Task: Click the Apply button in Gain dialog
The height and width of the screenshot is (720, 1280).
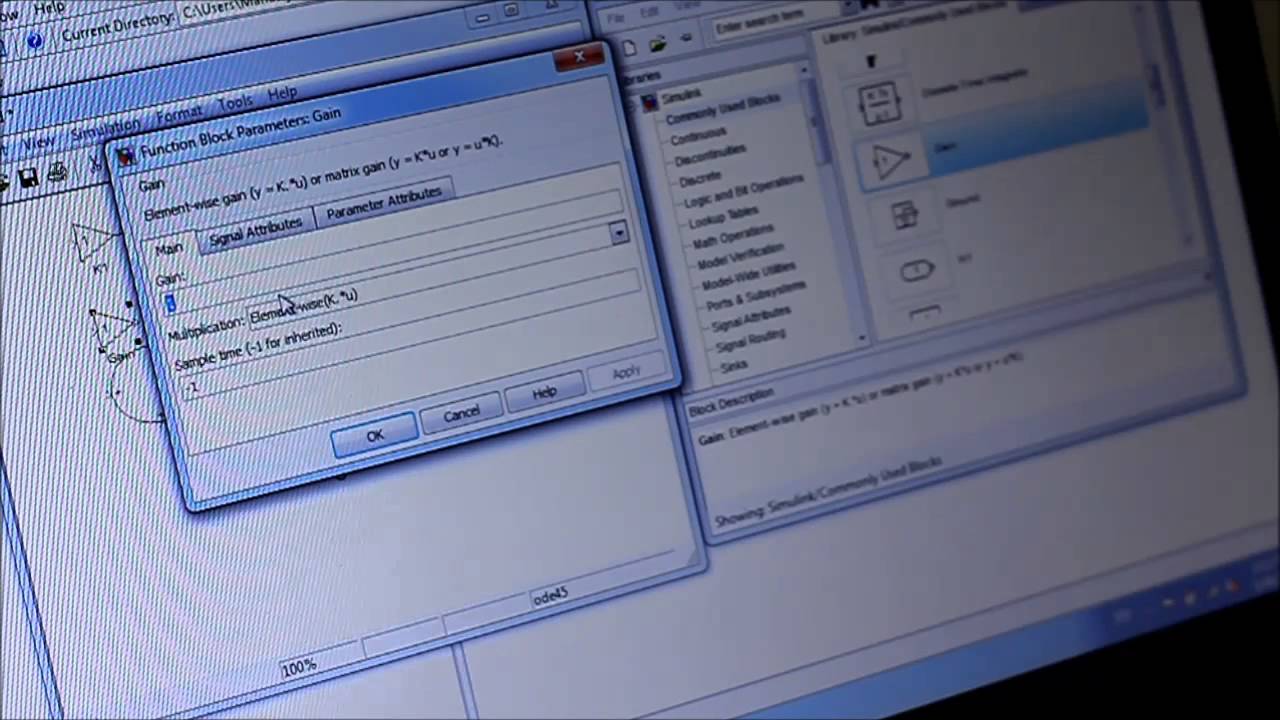Action: pos(625,371)
